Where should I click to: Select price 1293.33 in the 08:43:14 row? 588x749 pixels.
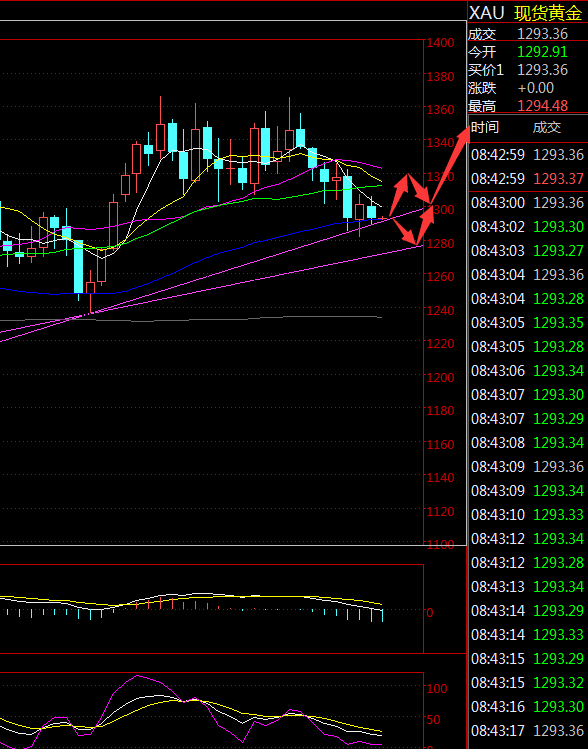[558, 634]
